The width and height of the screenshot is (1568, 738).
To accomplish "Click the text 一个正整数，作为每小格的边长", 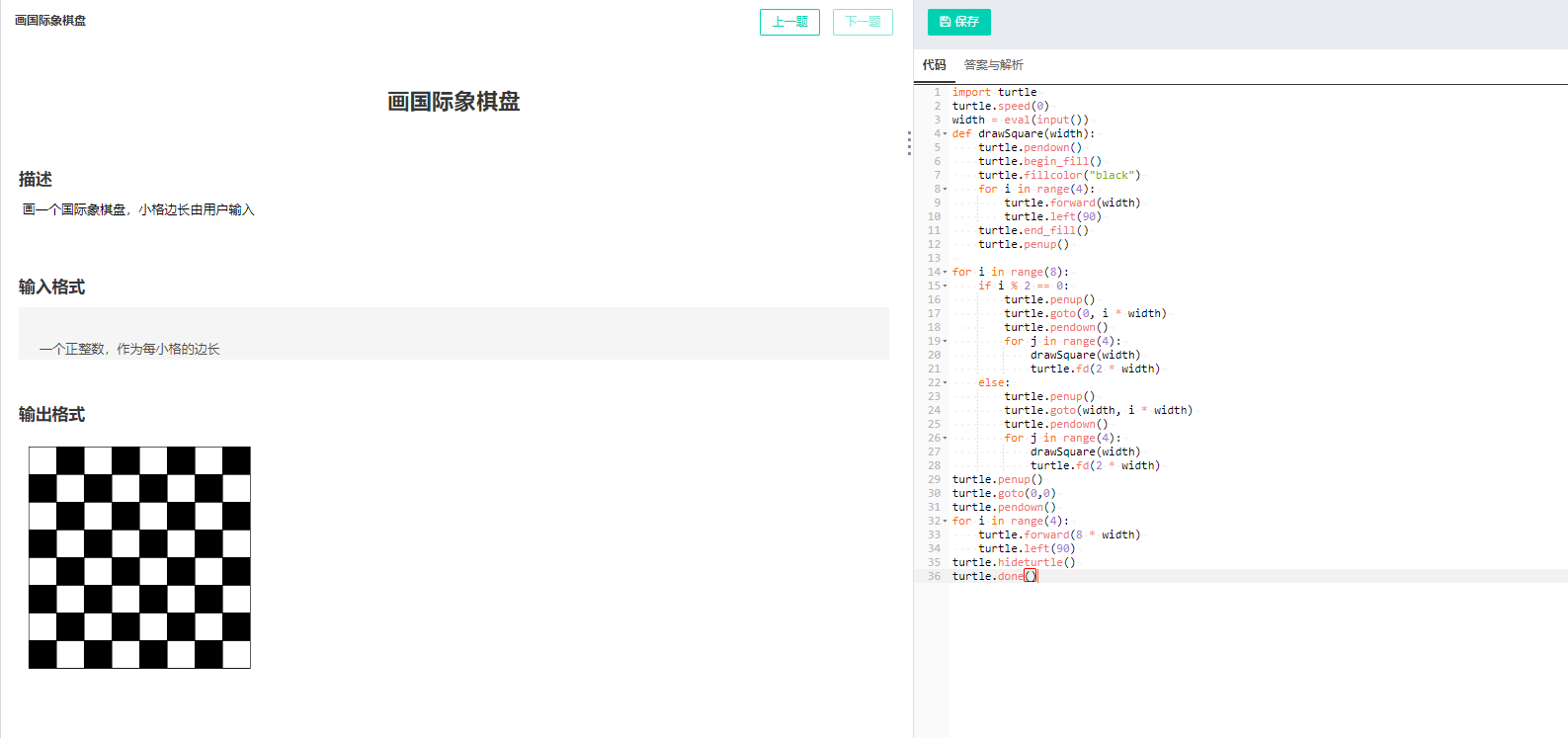I will coord(129,349).
